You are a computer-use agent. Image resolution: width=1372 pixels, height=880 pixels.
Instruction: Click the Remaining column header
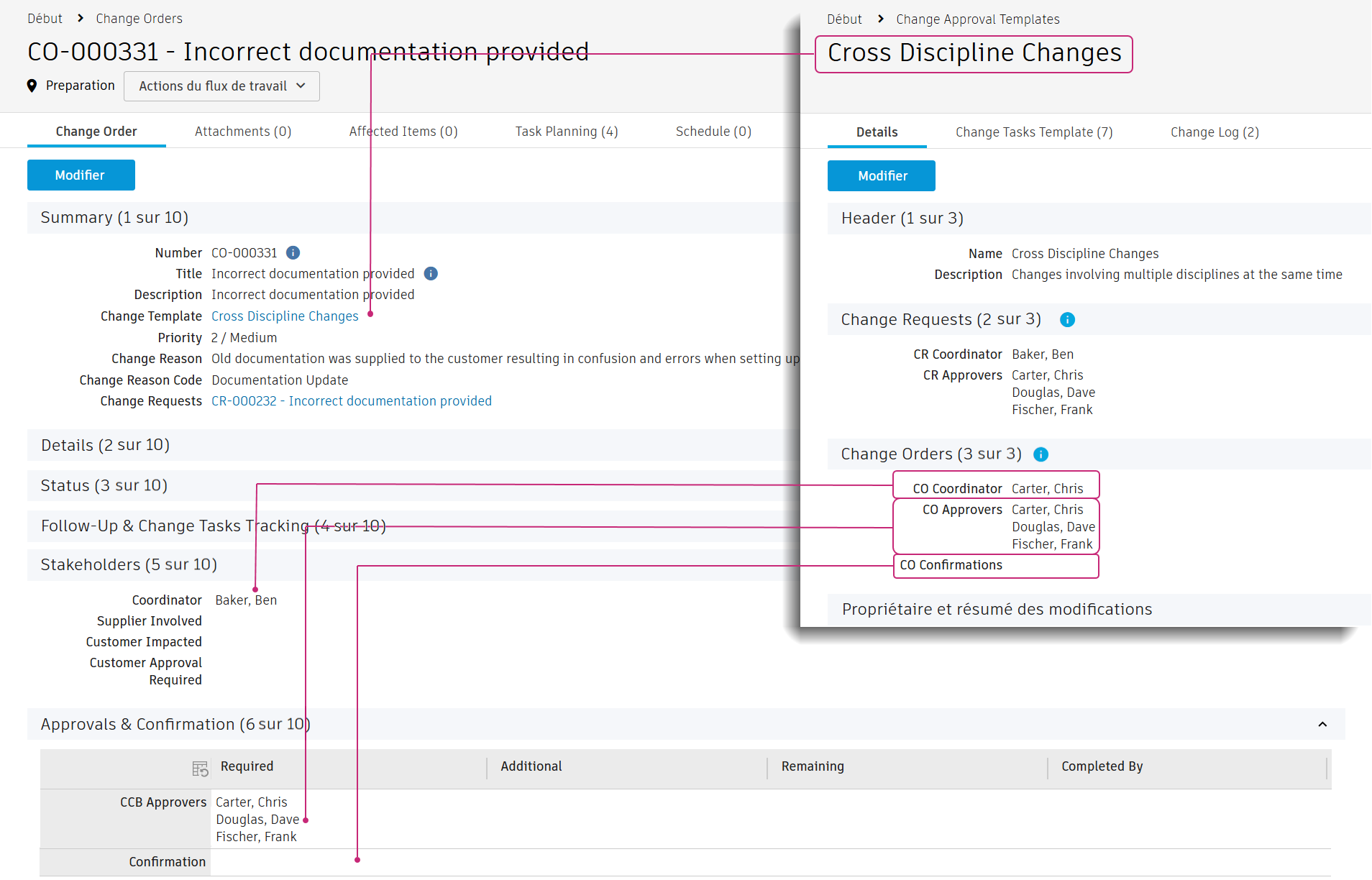pos(813,766)
